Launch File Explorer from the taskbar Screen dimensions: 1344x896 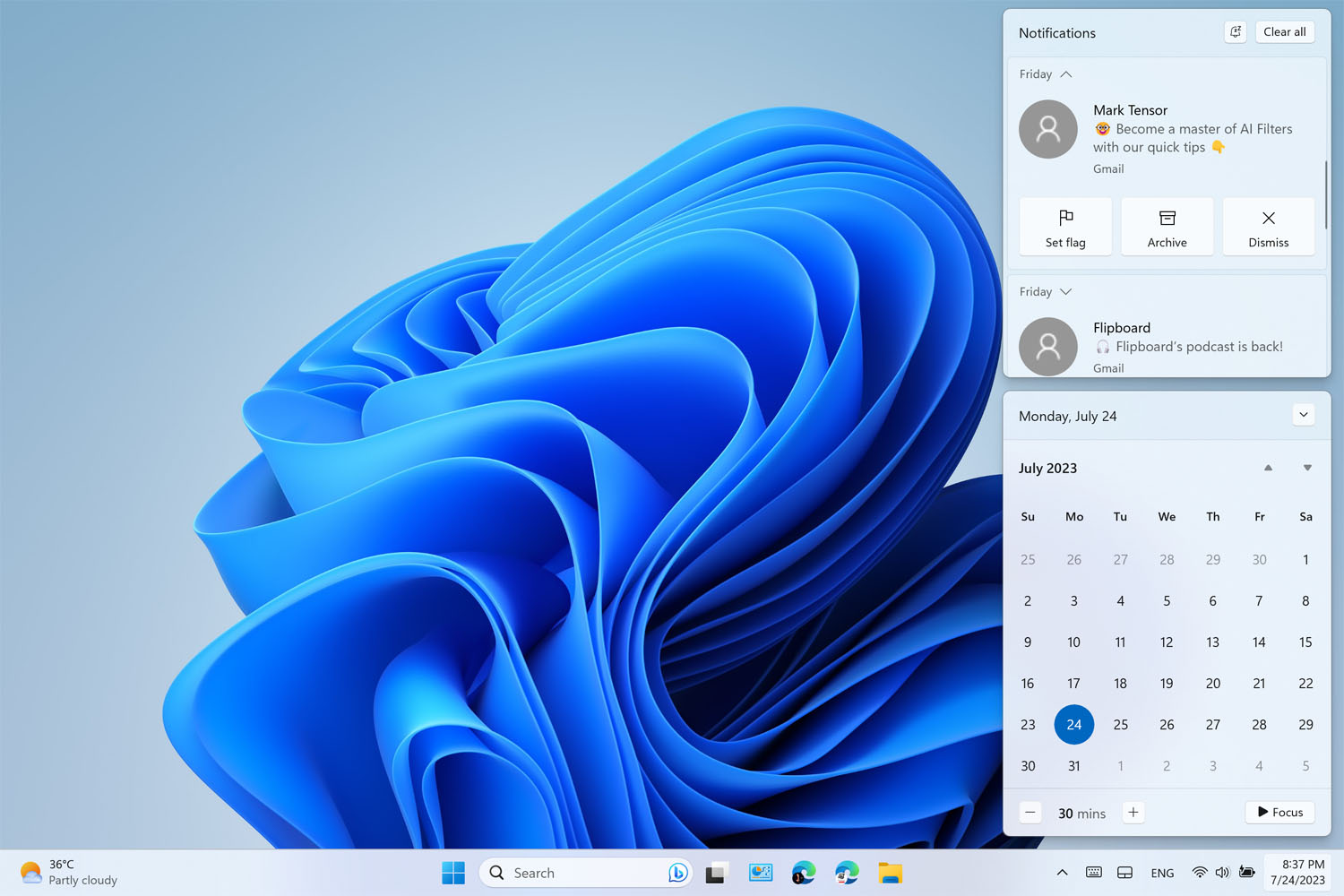890,873
